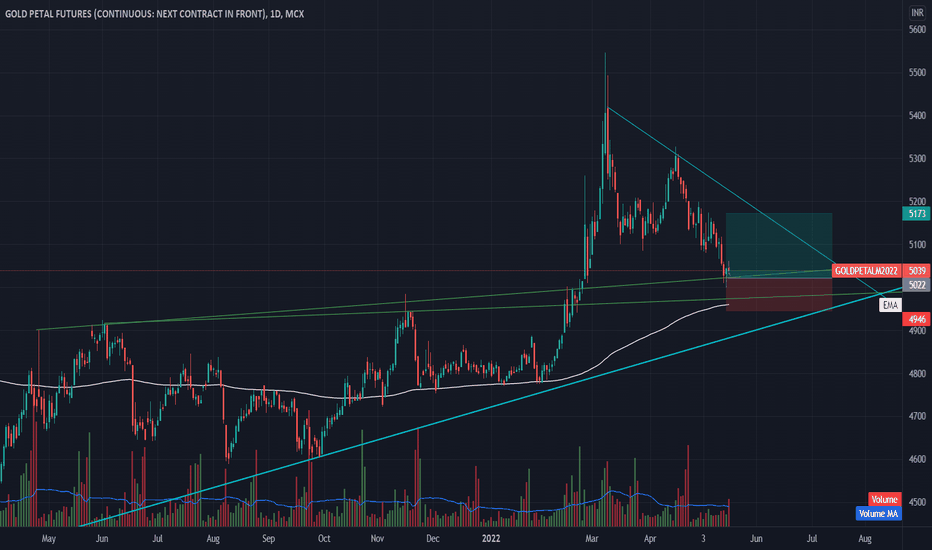Click the Sep label on time axis
The image size is (932, 550).
(269, 539)
